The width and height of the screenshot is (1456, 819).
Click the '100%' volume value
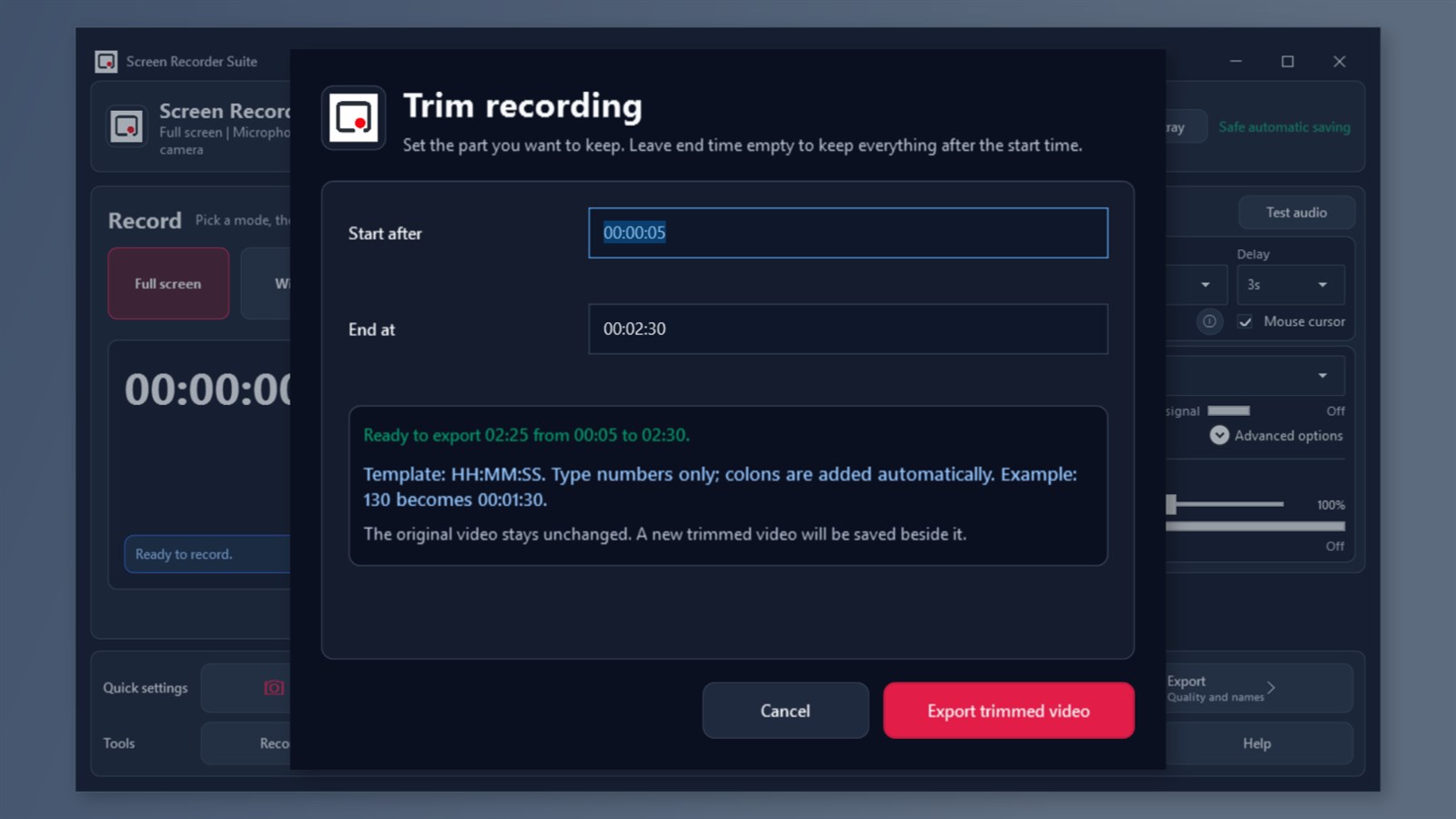(1330, 505)
